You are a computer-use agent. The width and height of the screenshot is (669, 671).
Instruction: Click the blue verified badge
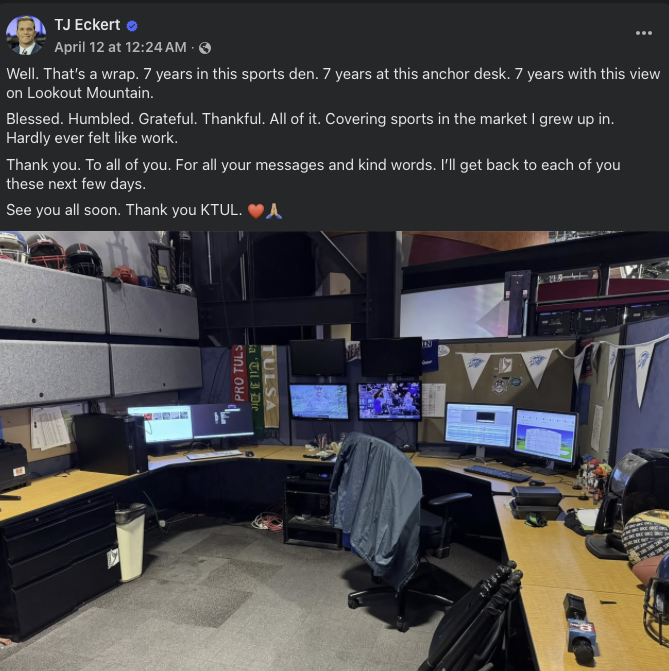tap(132, 26)
